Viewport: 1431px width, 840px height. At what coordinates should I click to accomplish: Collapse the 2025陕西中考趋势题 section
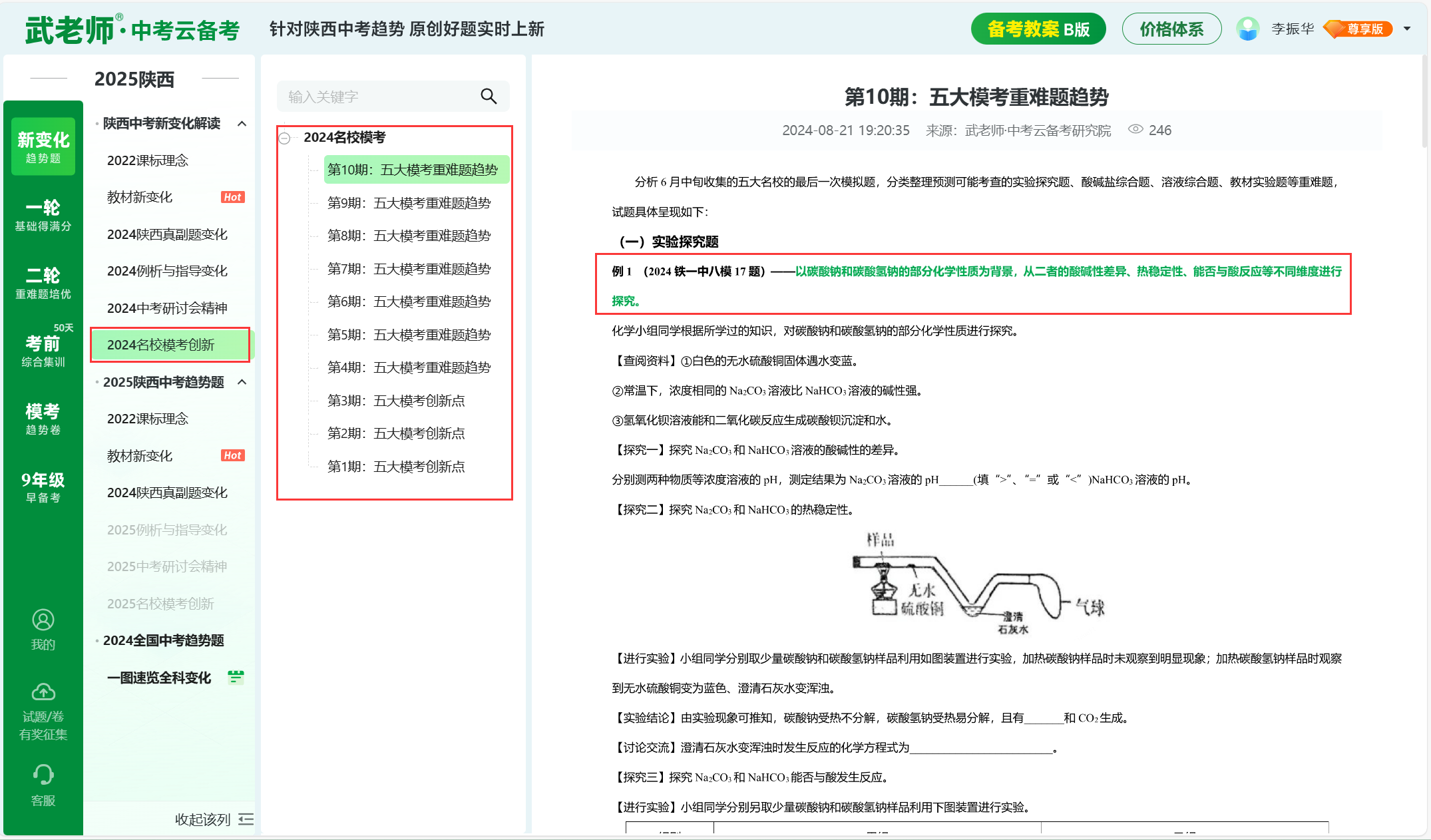click(242, 382)
